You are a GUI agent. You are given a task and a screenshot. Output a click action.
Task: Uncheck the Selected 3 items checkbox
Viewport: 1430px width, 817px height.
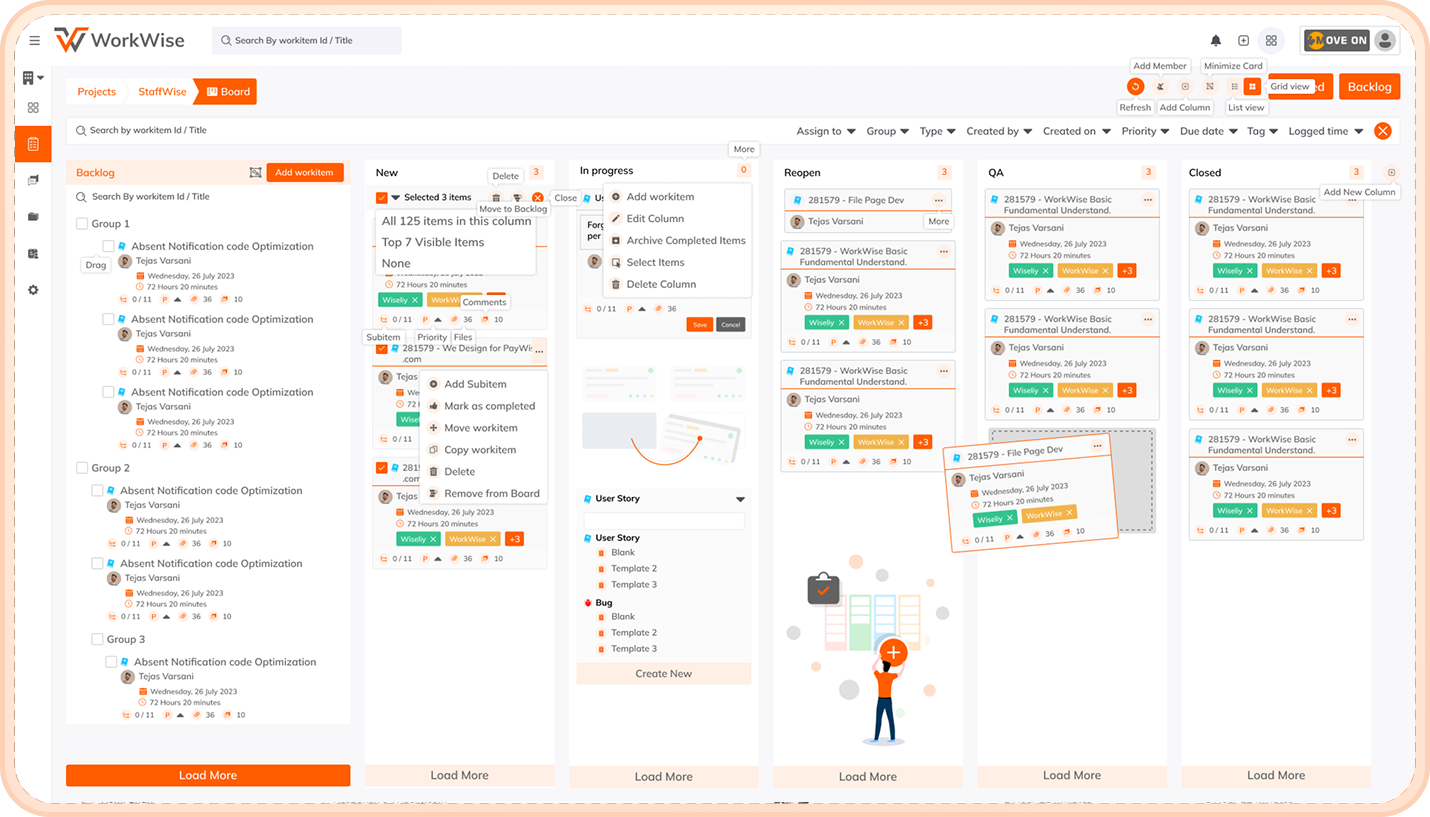pos(382,198)
